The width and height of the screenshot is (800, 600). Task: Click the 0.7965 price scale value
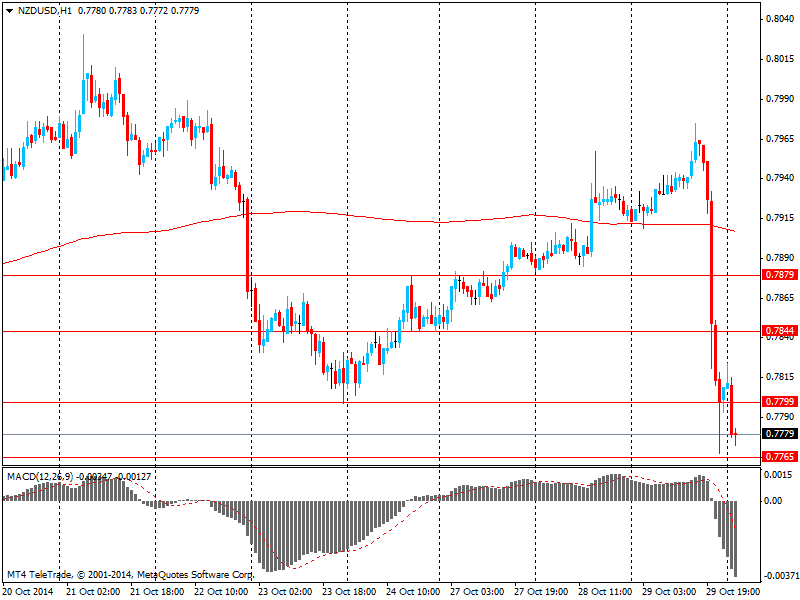(x=780, y=138)
